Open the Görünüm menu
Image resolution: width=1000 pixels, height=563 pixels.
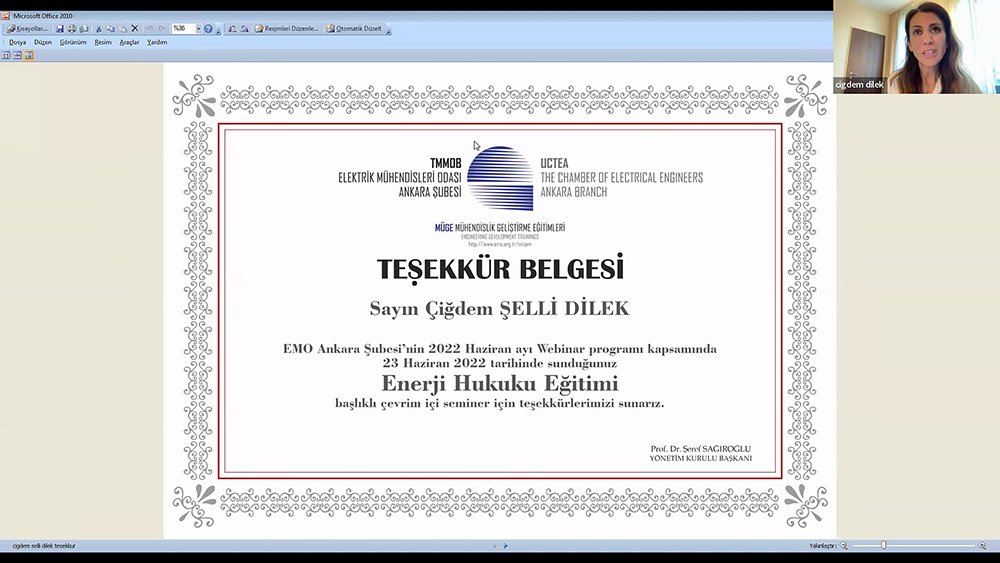tap(73, 42)
